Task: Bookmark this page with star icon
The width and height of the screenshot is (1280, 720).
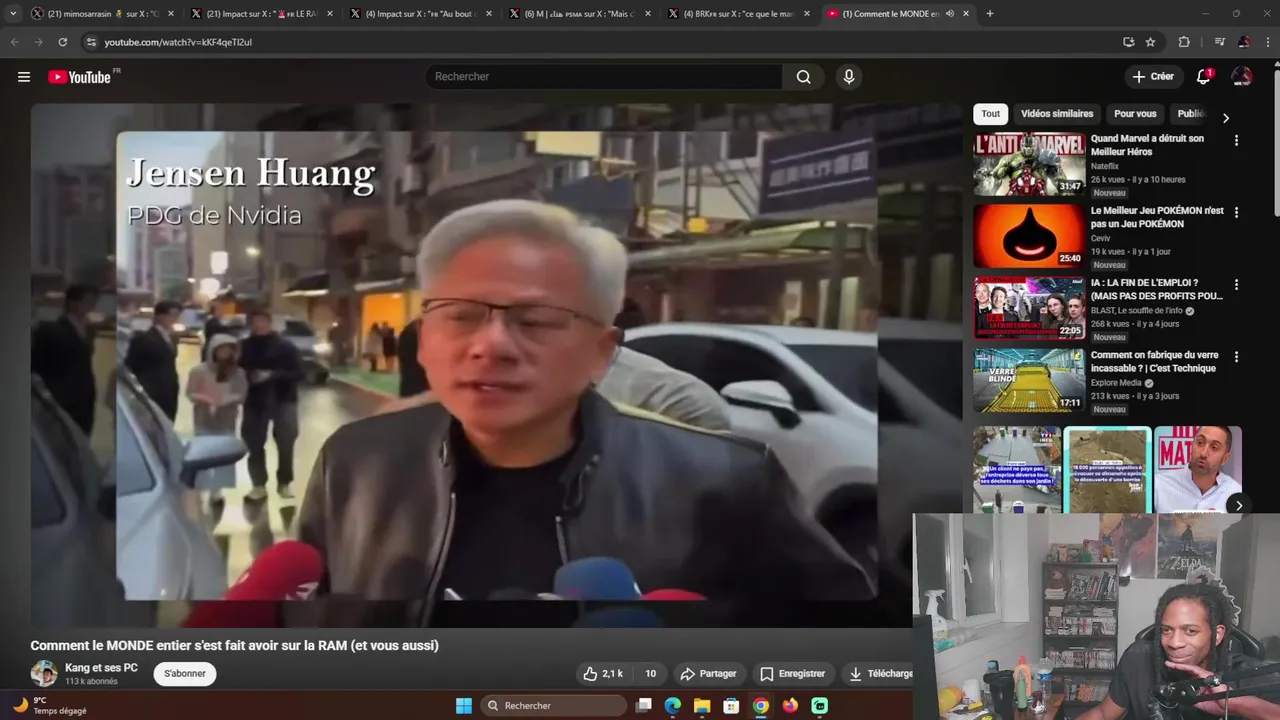Action: 1150,42
